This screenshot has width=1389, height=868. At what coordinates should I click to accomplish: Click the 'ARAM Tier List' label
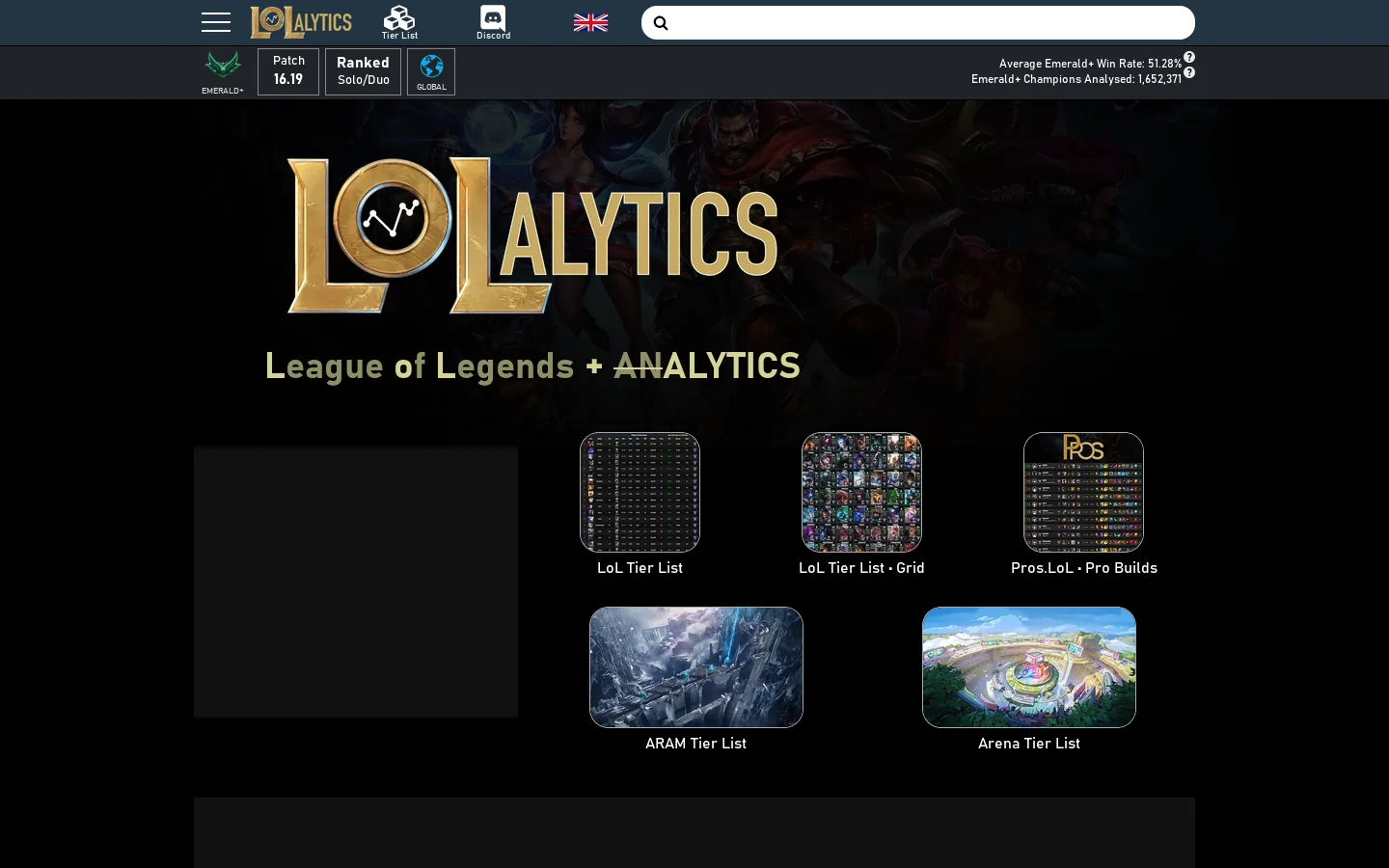tap(695, 743)
